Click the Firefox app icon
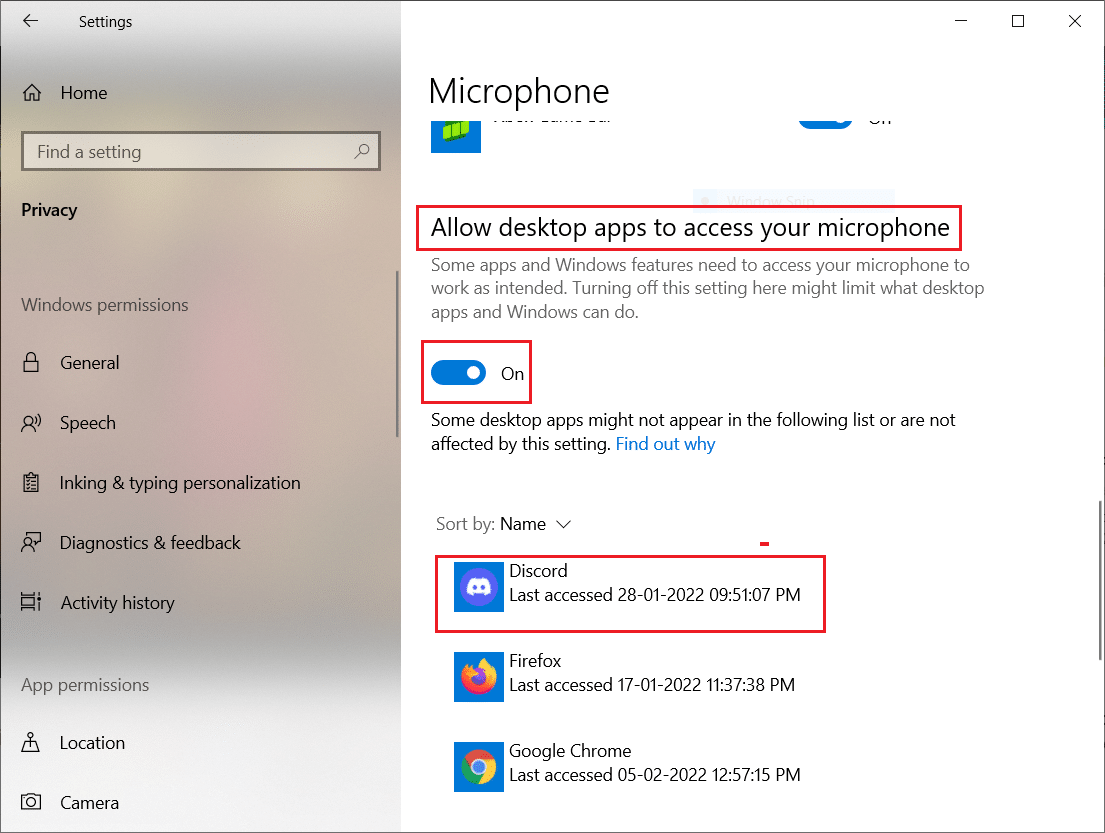 click(x=479, y=677)
